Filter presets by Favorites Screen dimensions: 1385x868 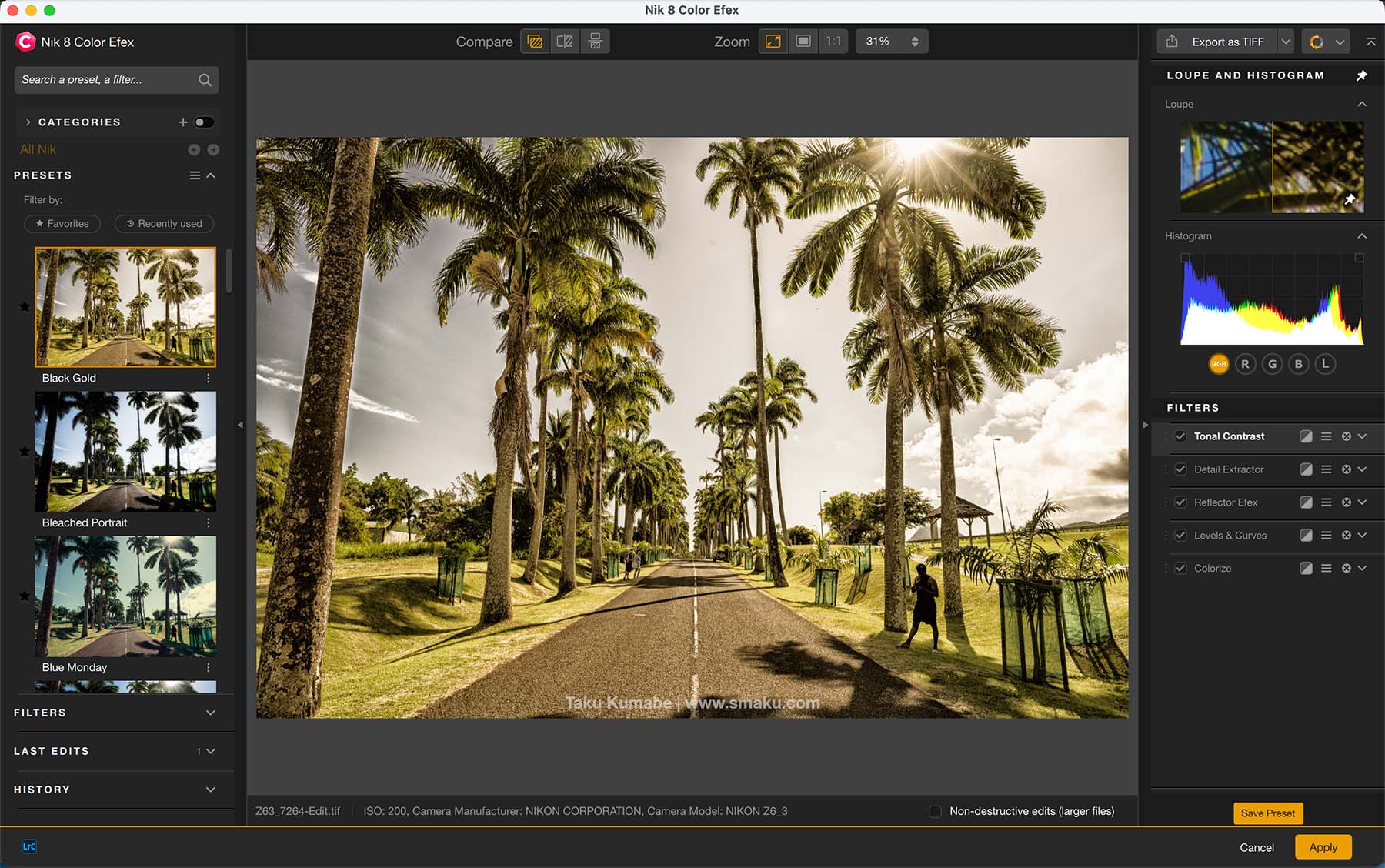point(62,224)
